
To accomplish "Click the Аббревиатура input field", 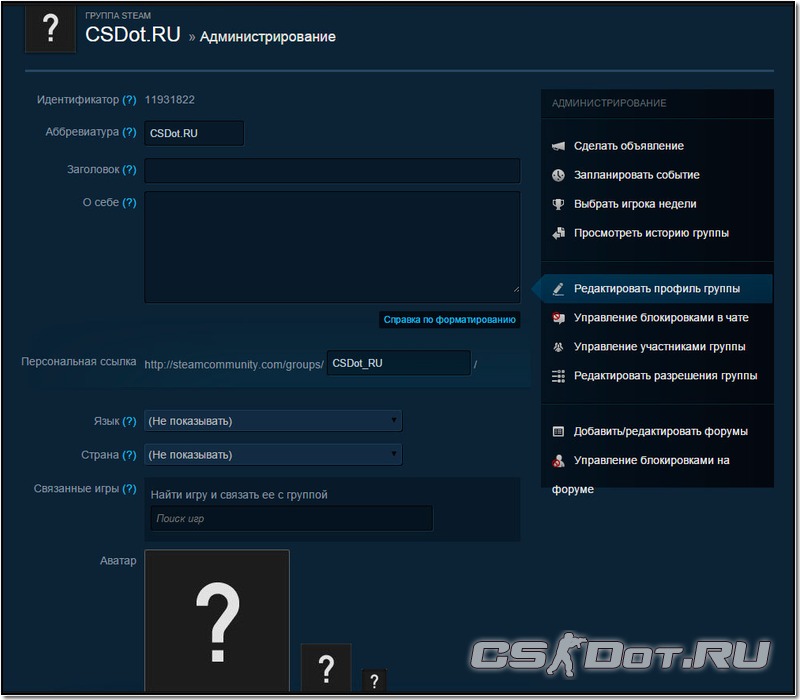I will 194,133.
